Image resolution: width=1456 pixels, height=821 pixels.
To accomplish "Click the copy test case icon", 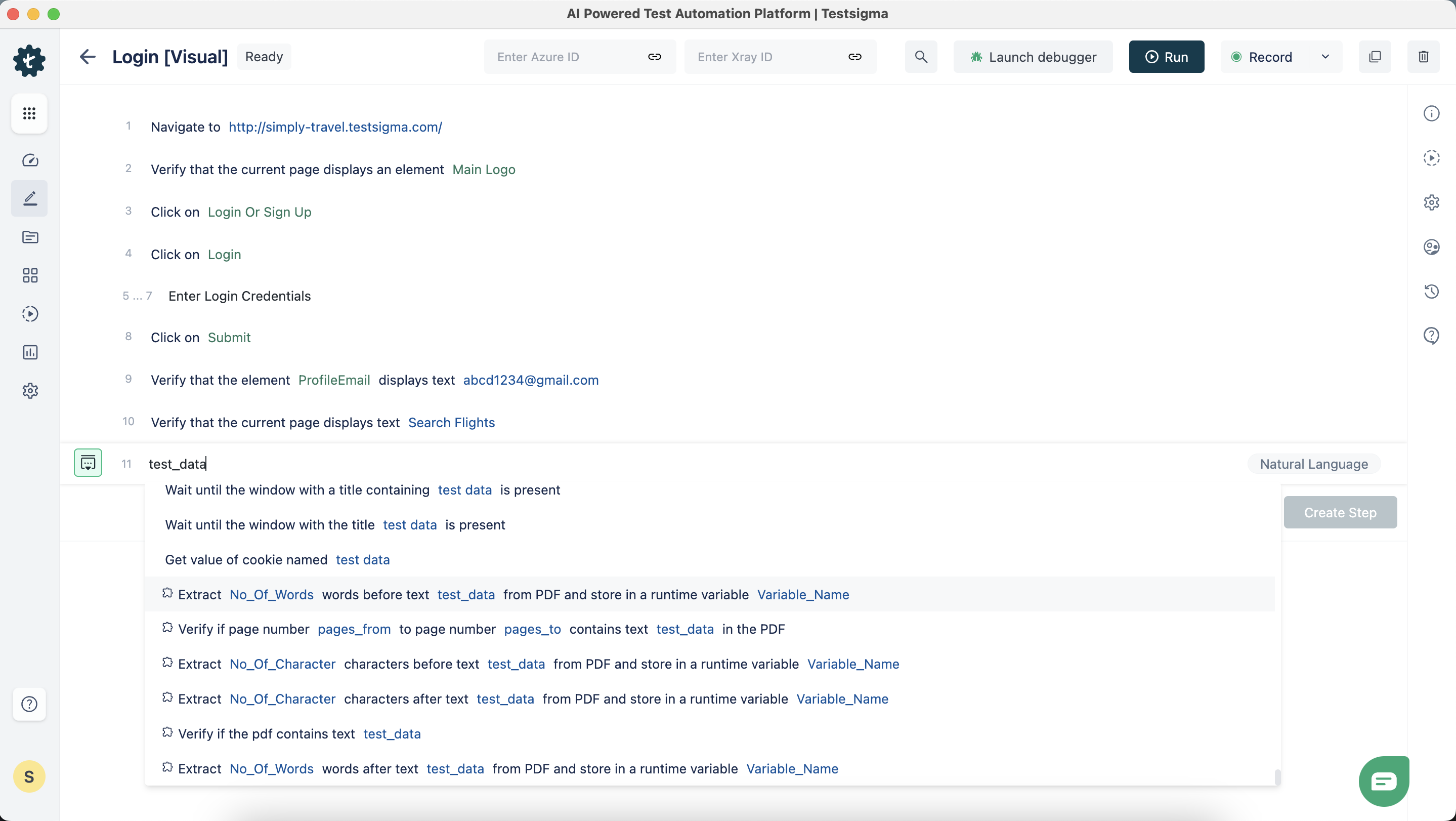I will pyautogui.click(x=1375, y=57).
